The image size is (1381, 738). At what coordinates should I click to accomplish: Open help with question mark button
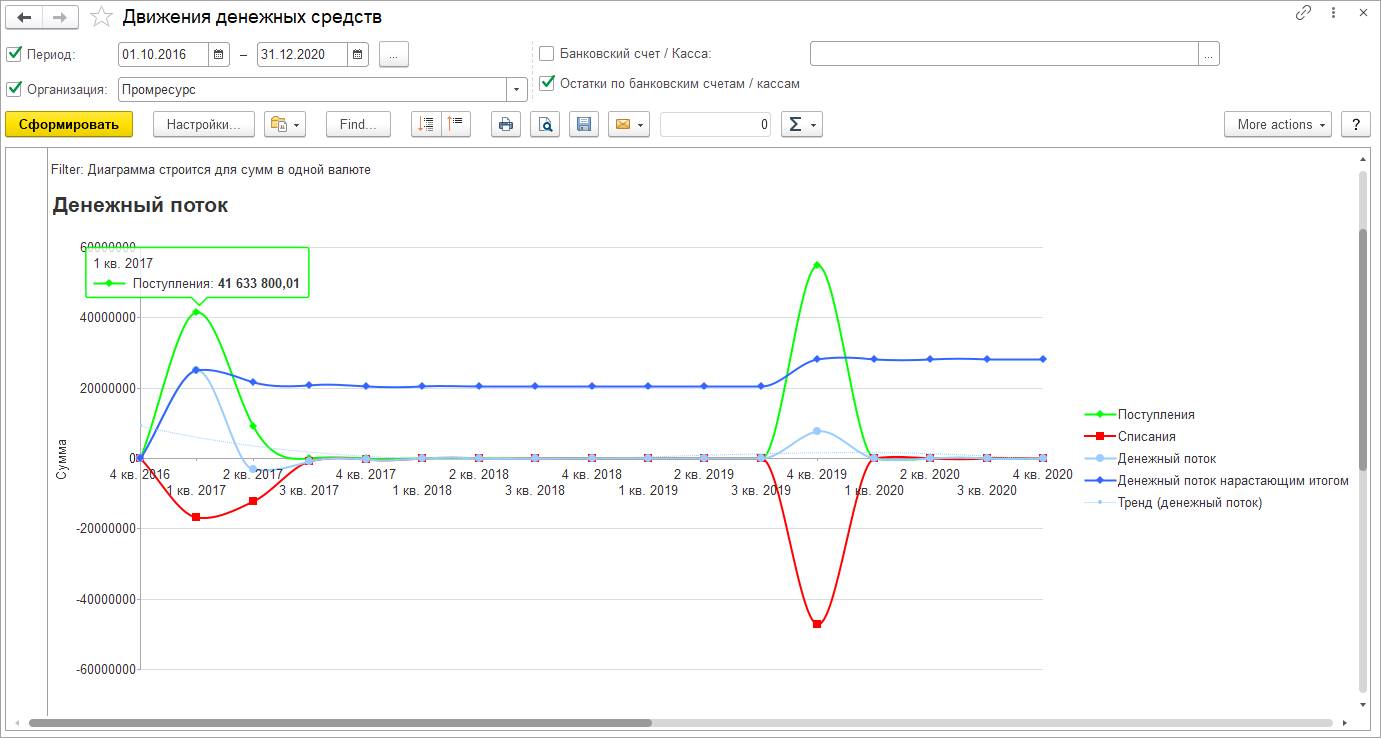pyautogui.click(x=1356, y=124)
